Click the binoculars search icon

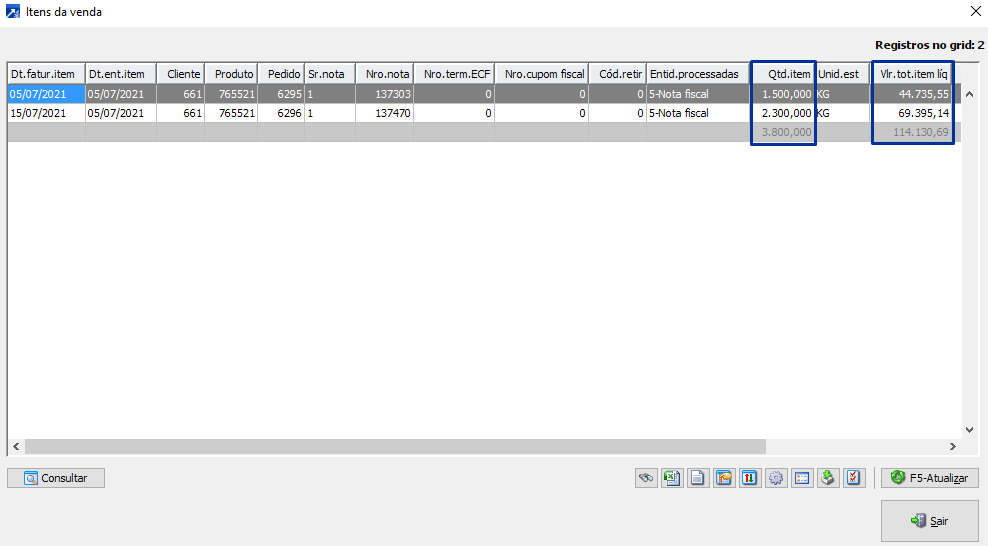click(646, 478)
